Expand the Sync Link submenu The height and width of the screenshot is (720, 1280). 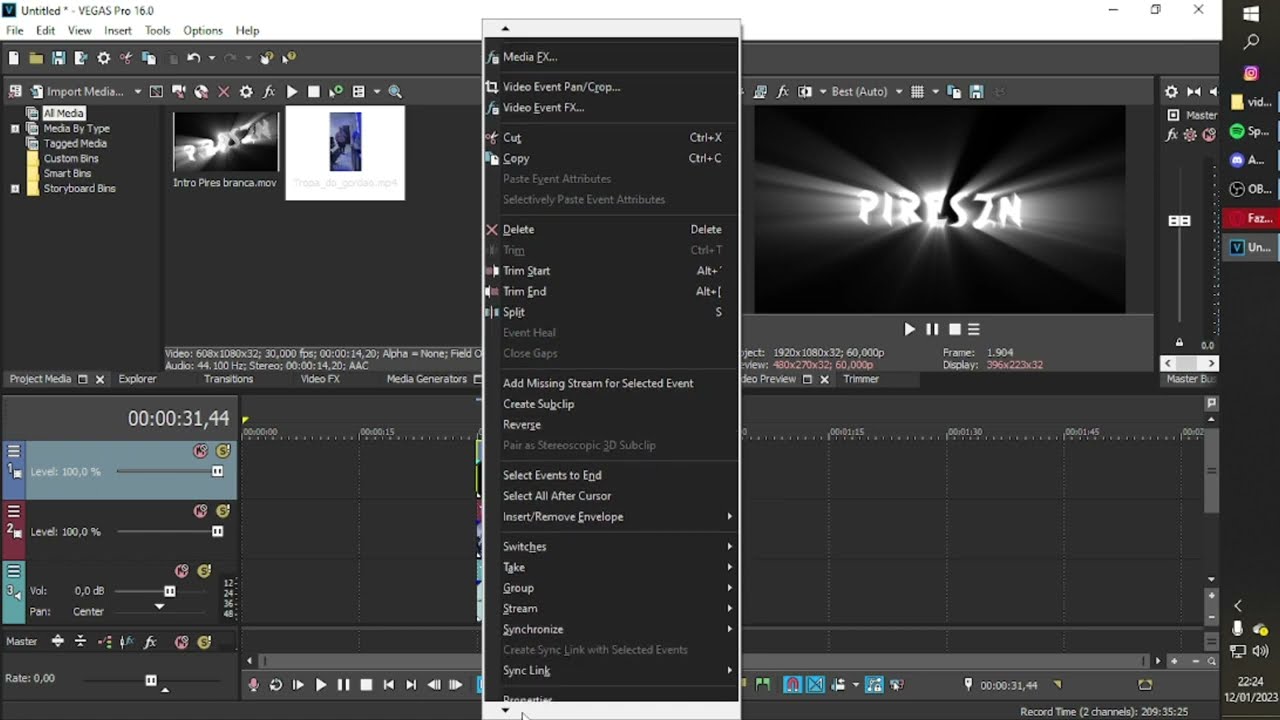point(612,670)
